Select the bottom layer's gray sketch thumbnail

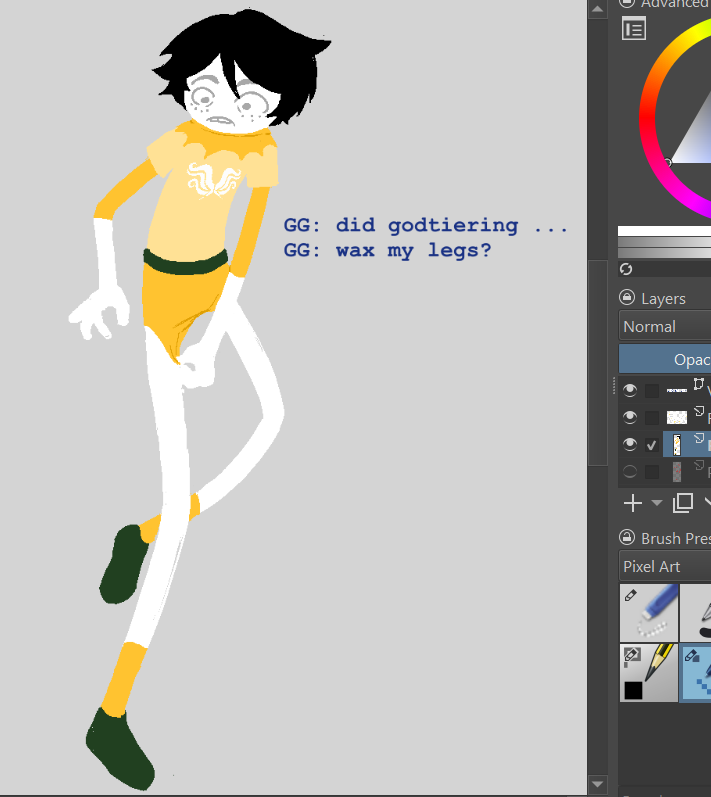[x=677, y=472]
